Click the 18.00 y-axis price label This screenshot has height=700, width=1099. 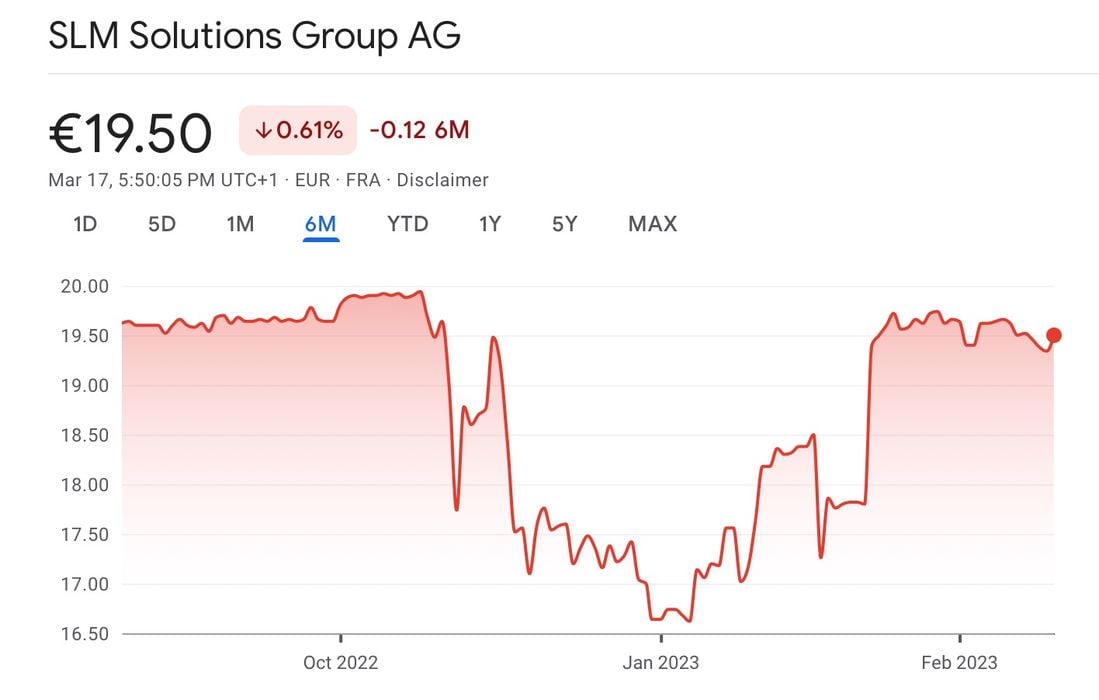pos(84,485)
